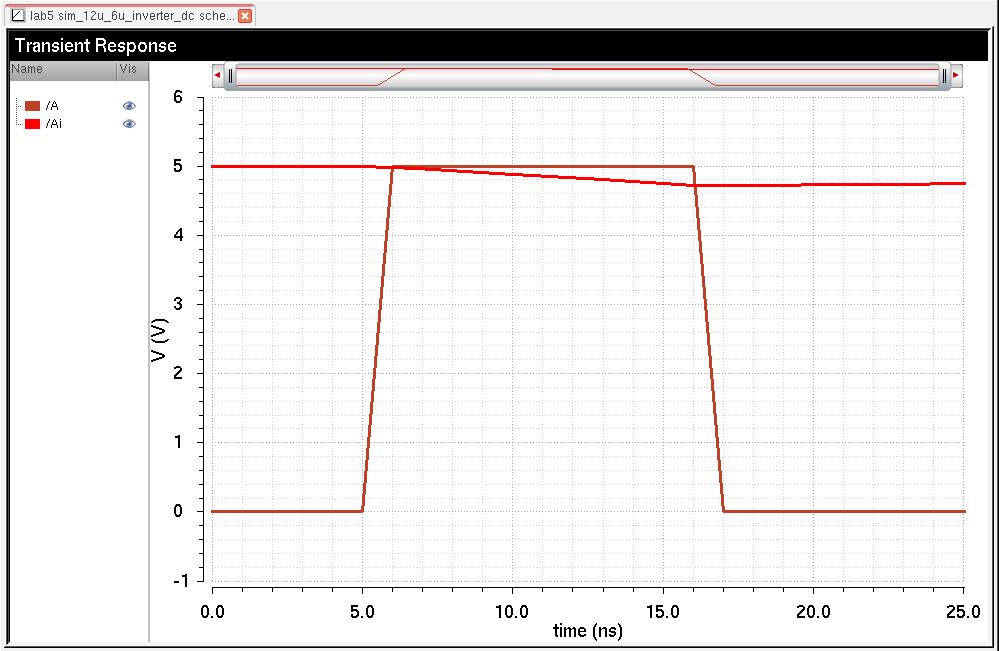Click the waveform icon in the tab
The height and width of the screenshot is (651, 999).
(x=18, y=15)
